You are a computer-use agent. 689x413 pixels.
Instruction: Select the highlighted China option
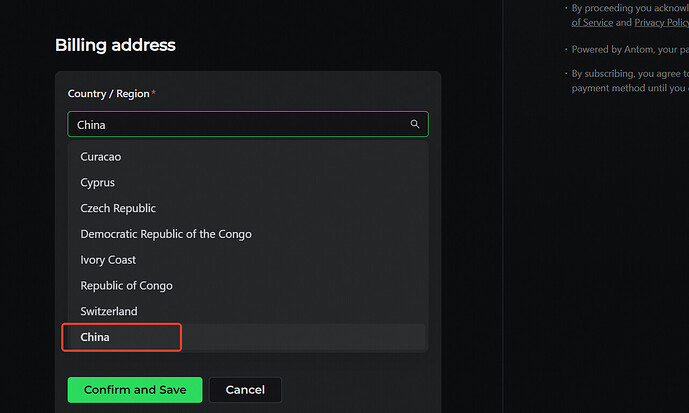(x=96, y=338)
